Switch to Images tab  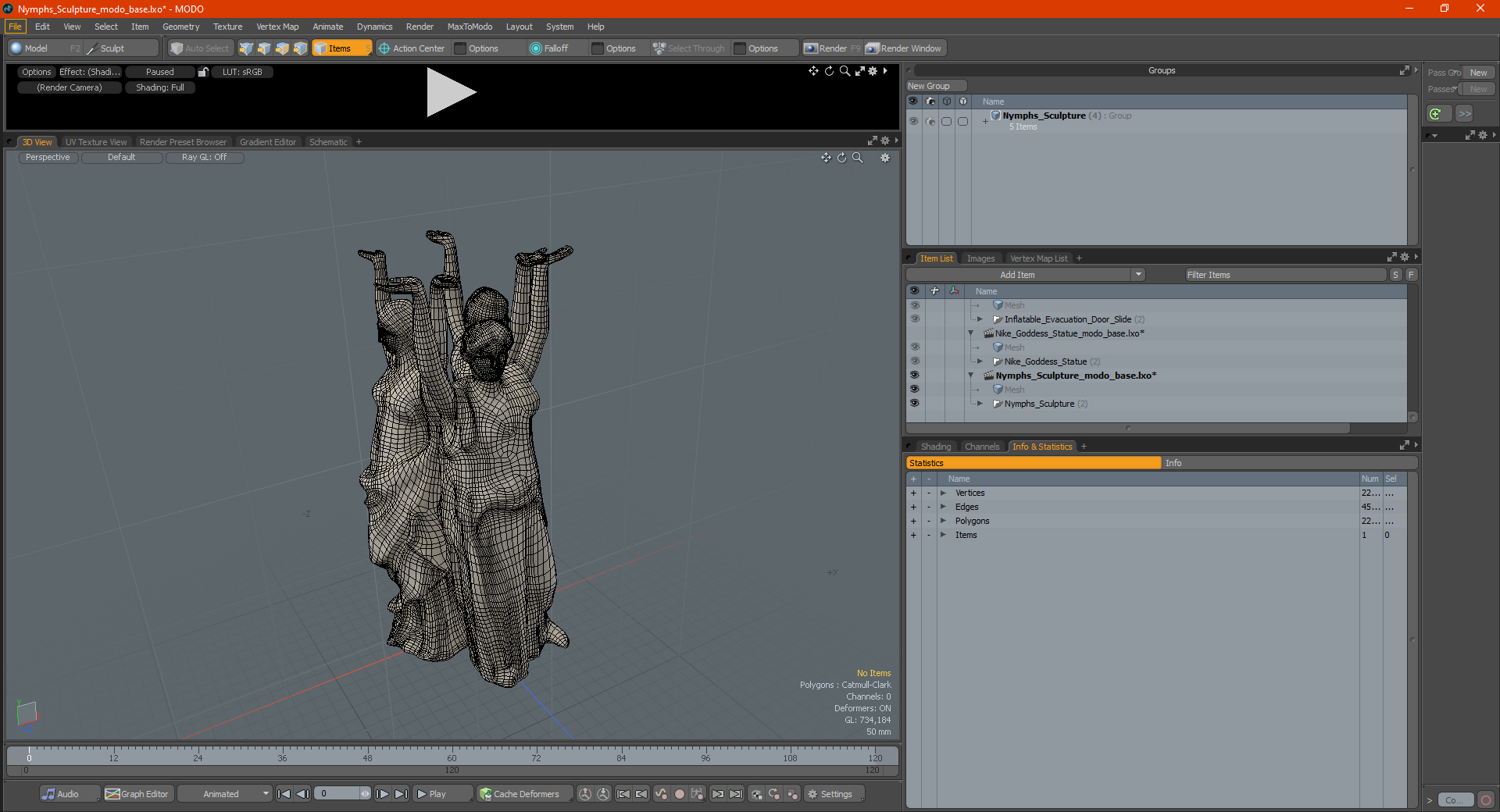[980, 258]
